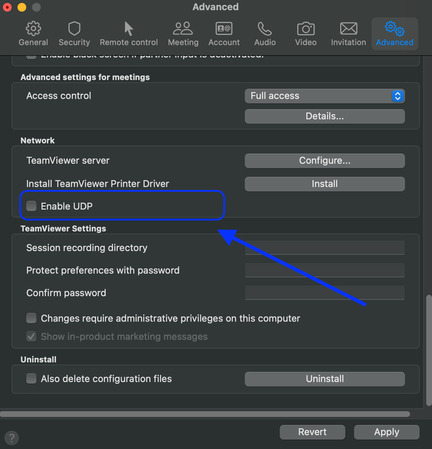432x449 pixels.
Task: Click Configure for TeamViewer server
Action: point(325,161)
